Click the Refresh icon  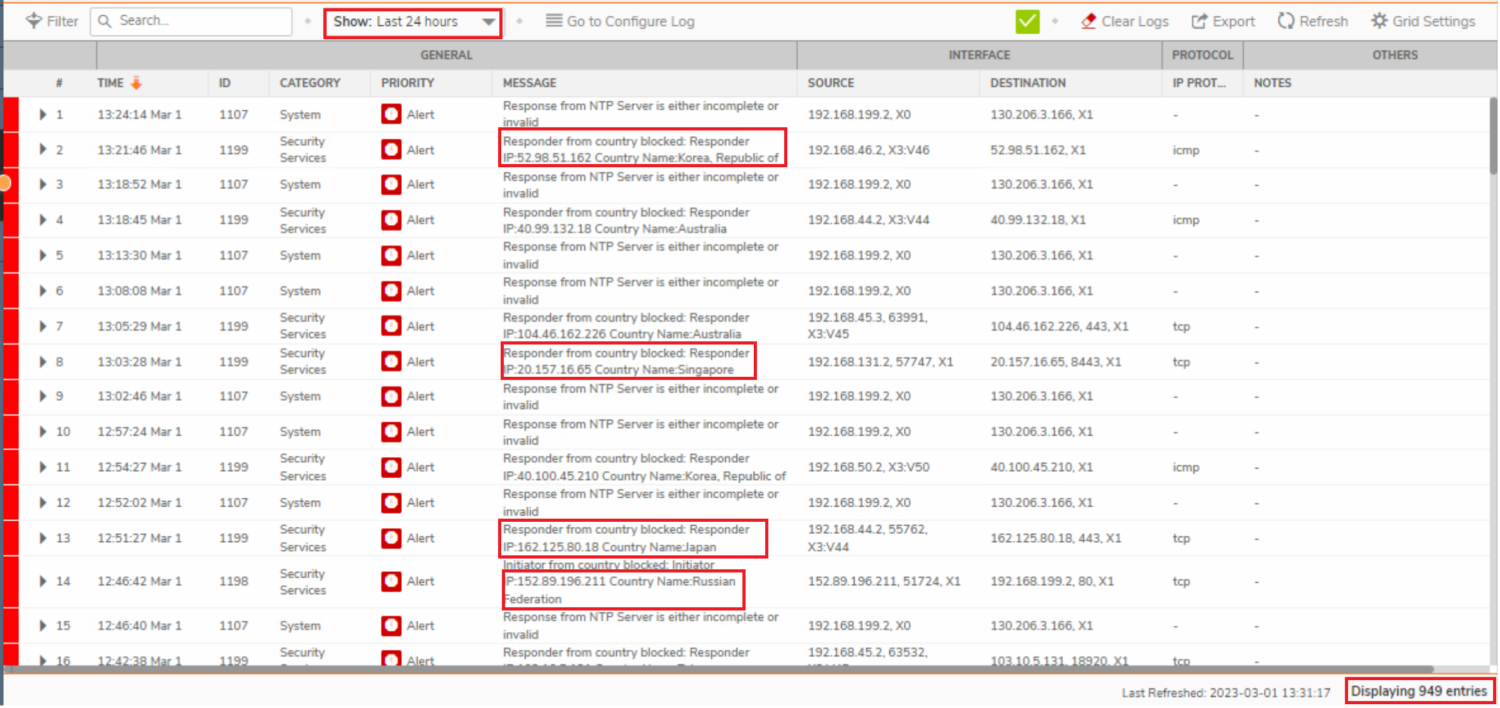click(x=1286, y=21)
